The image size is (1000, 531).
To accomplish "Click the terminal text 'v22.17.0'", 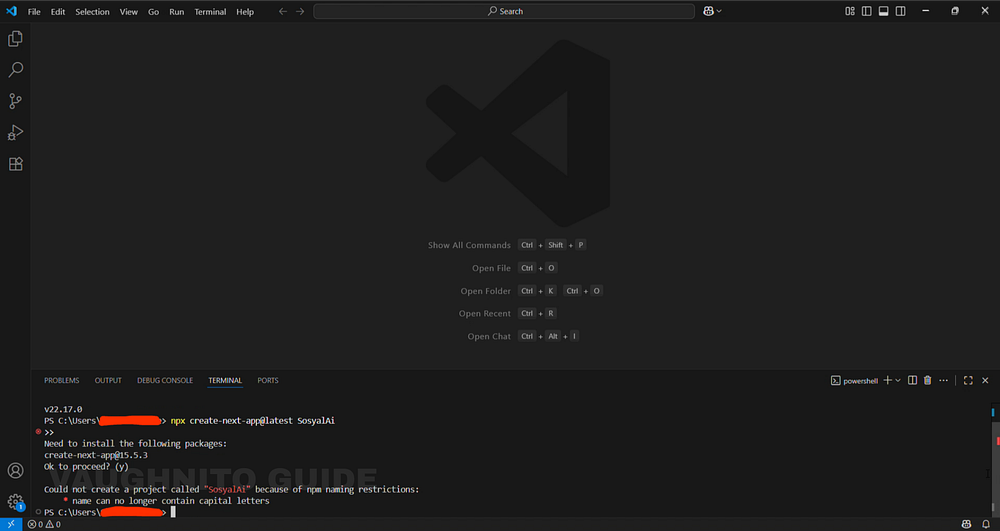I will pos(63,409).
